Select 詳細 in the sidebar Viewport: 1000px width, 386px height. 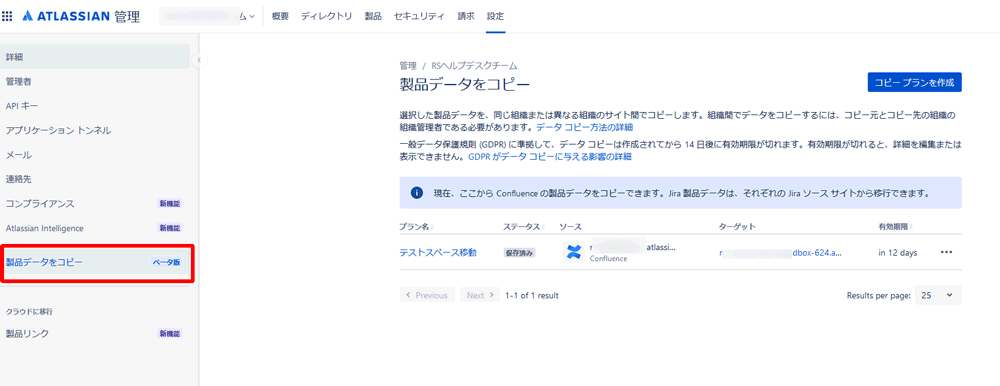pos(95,57)
